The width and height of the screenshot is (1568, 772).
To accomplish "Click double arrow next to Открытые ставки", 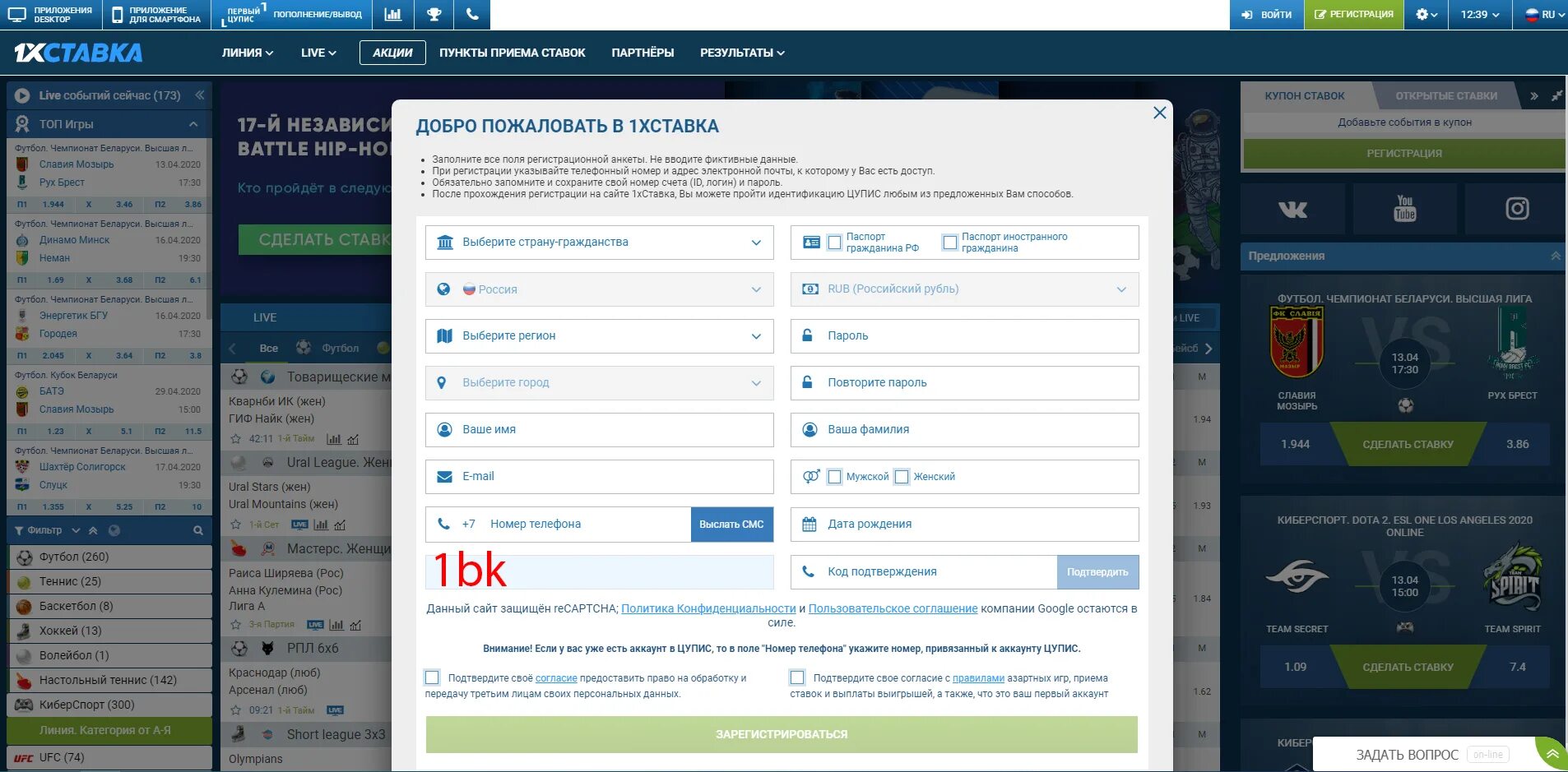I will tap(1533, 96).
